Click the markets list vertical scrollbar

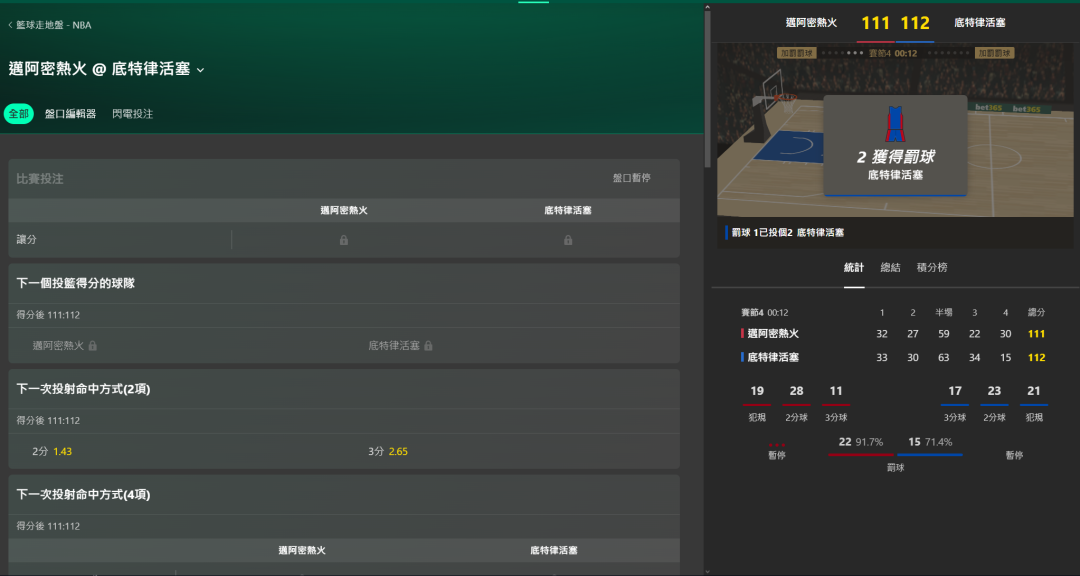tap(708, 85)
